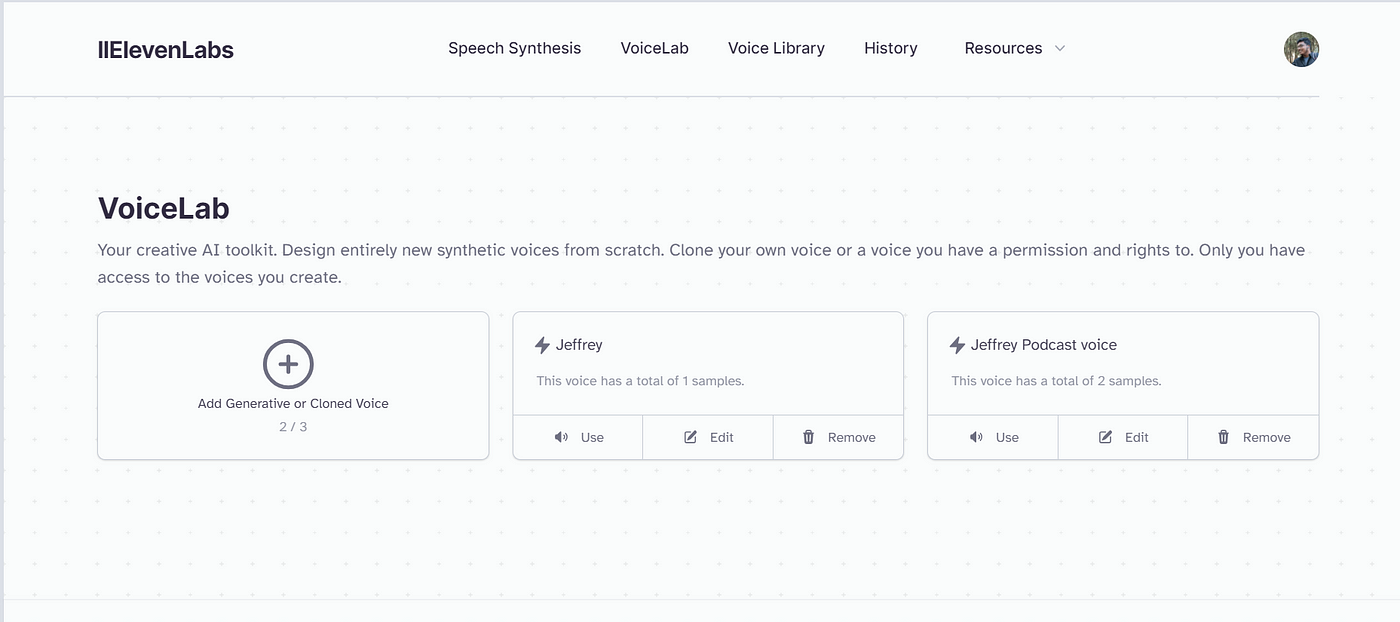Click speaker icon on Jeffrey Podcast voice

point(976,437)
